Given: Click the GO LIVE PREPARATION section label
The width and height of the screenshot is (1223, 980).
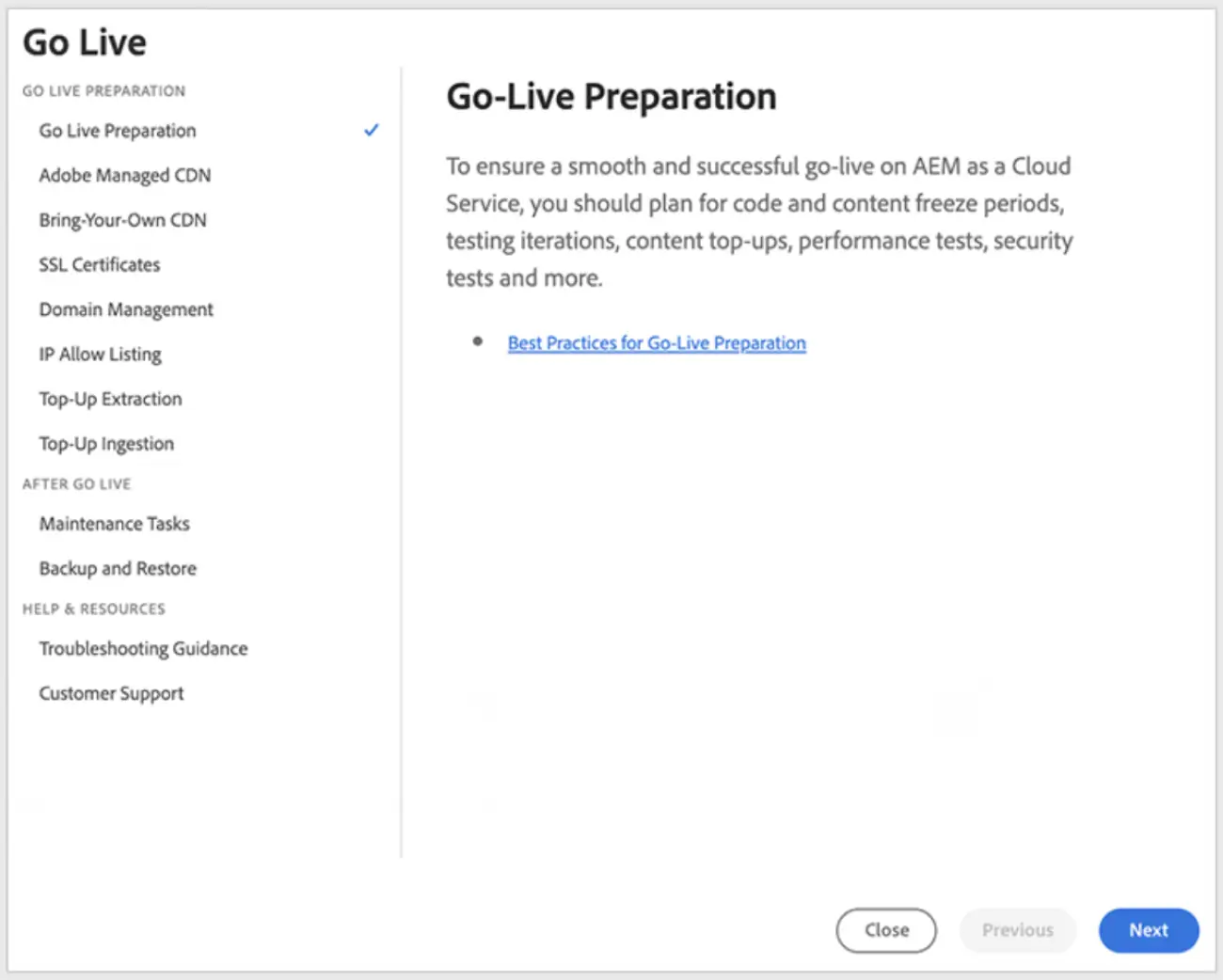Looking at the screenshot, I should click(103, 91).
